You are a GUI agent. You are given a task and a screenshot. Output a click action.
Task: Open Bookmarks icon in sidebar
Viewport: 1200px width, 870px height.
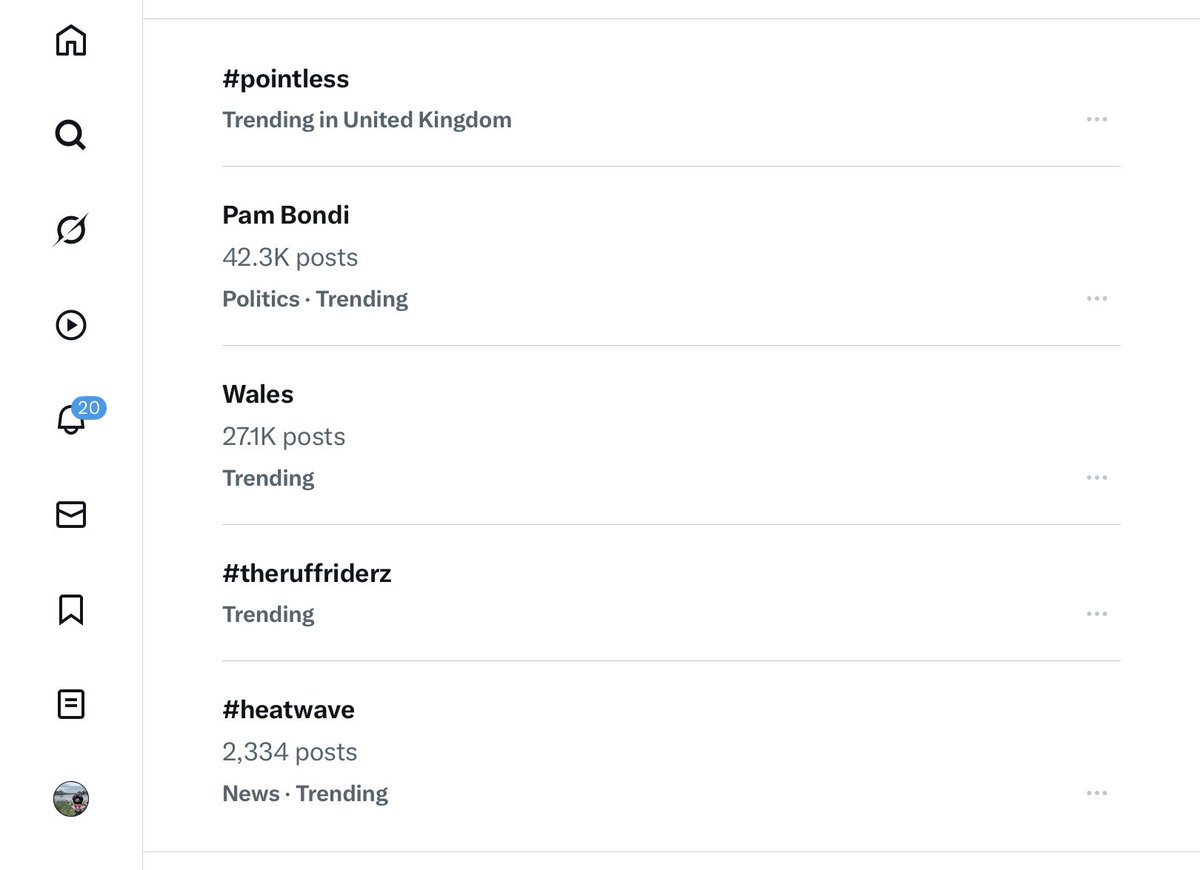pyautogui.click(x=70, y=609)
